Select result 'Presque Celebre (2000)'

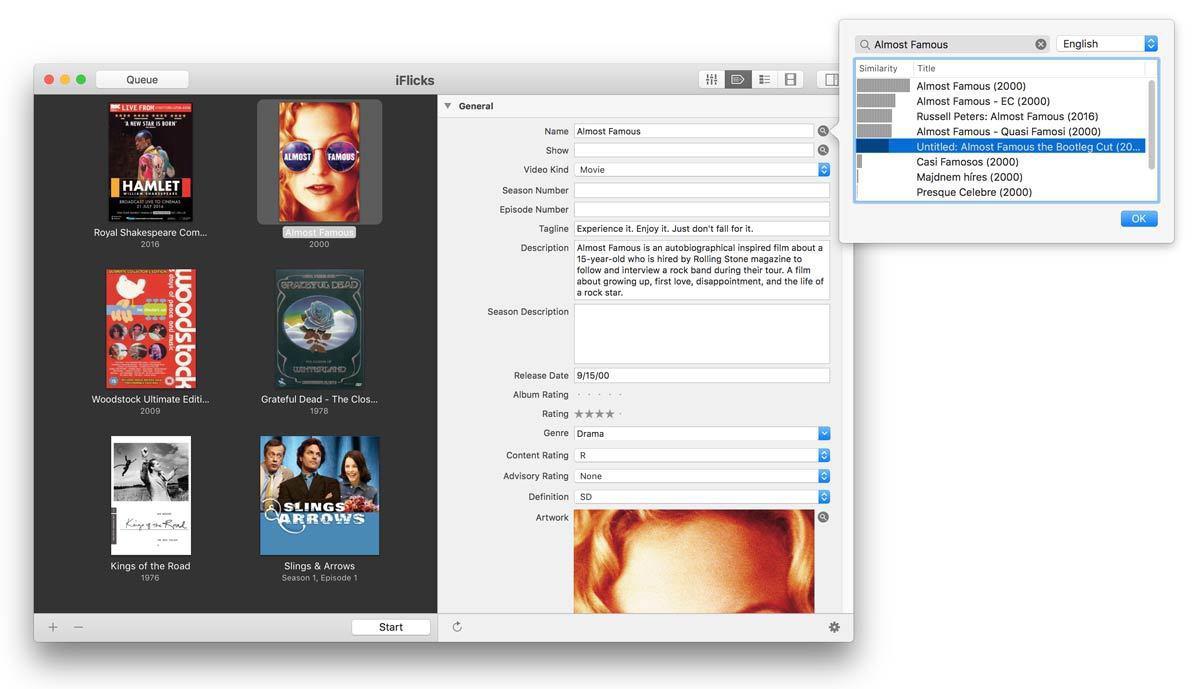[1001, 192]
